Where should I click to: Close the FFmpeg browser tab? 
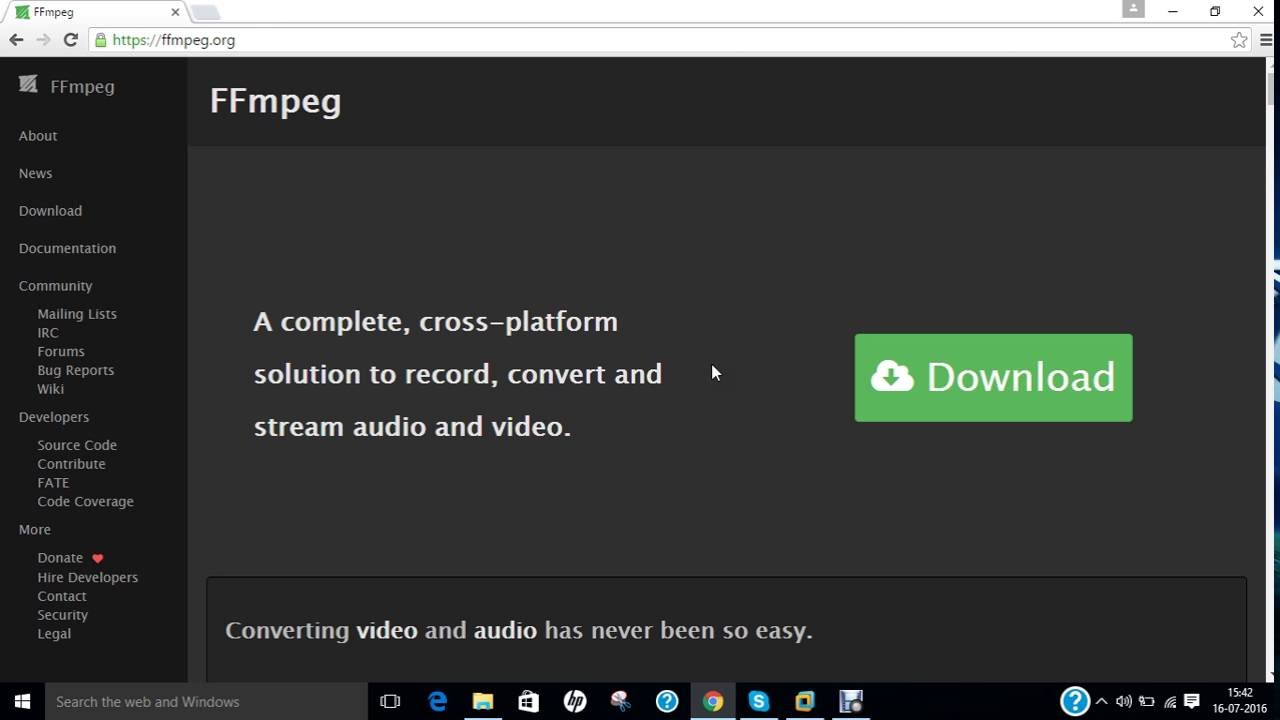175,12
